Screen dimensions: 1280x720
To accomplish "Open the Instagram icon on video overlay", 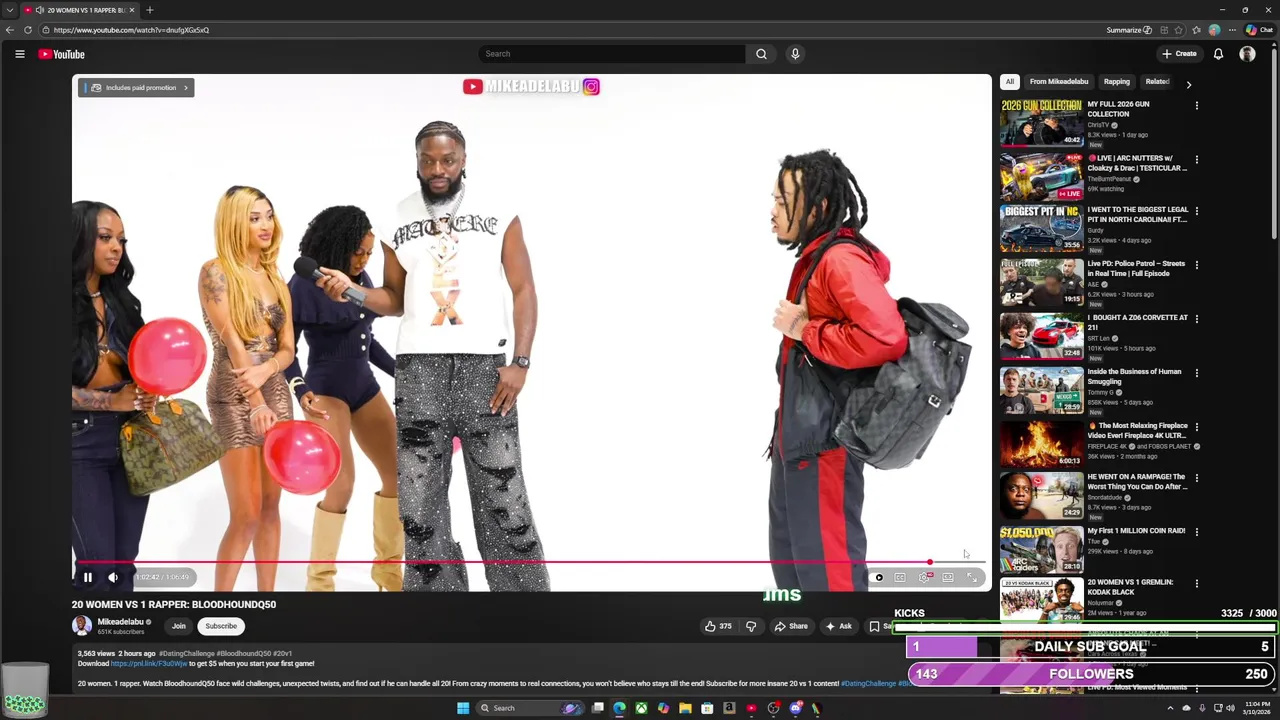I will tap(591, 87).
